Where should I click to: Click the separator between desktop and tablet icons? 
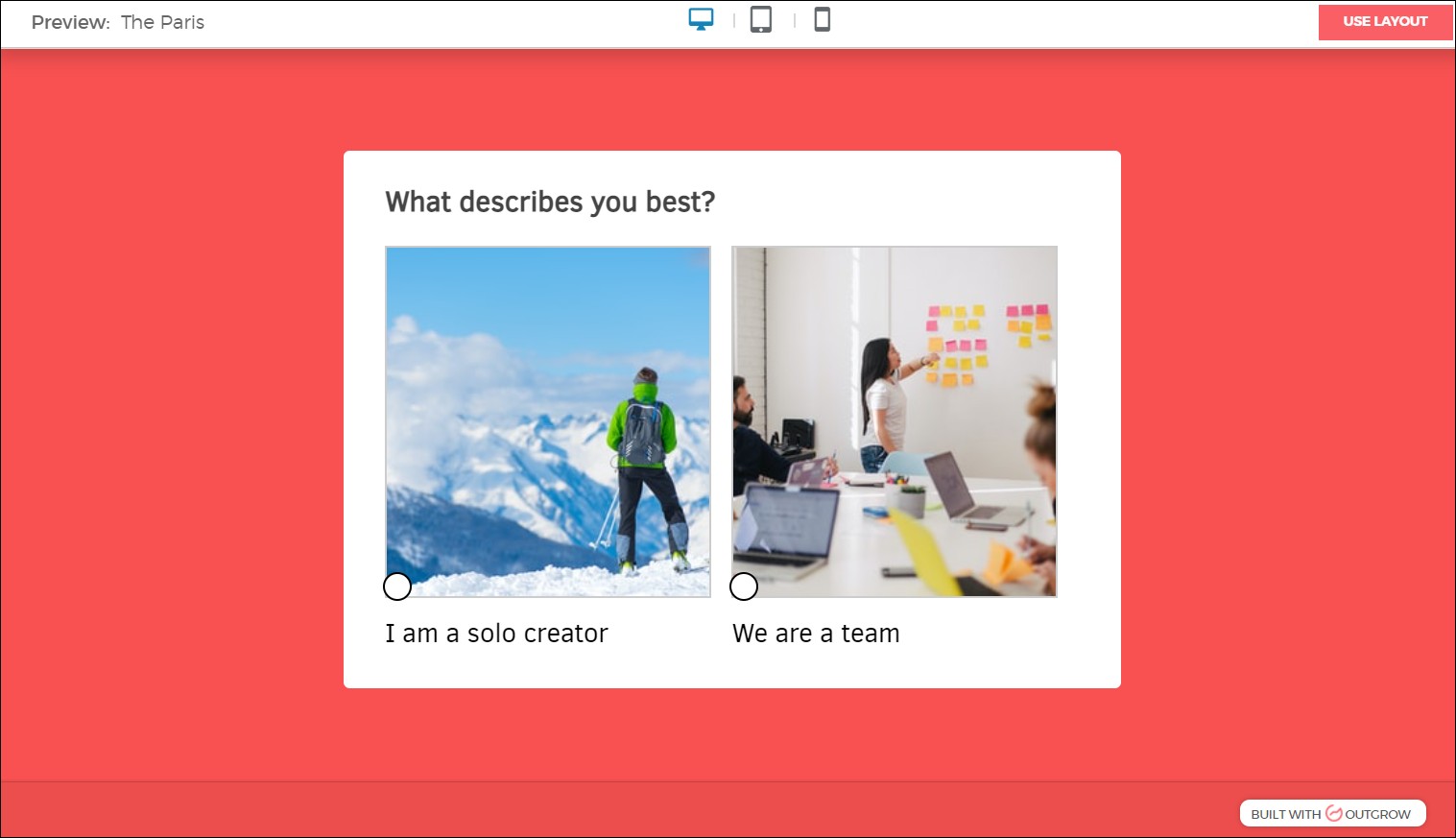pos(734,20)
